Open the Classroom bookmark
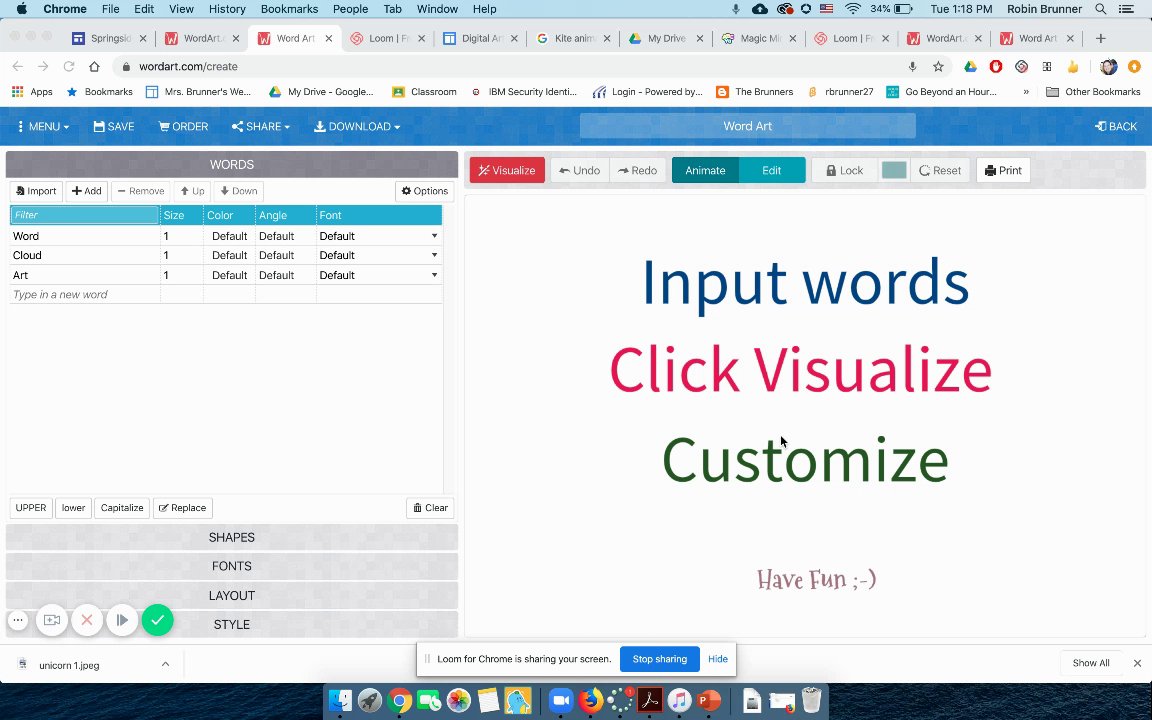Viewport: 1152px width, 720px height. click(x=425, y=92)
